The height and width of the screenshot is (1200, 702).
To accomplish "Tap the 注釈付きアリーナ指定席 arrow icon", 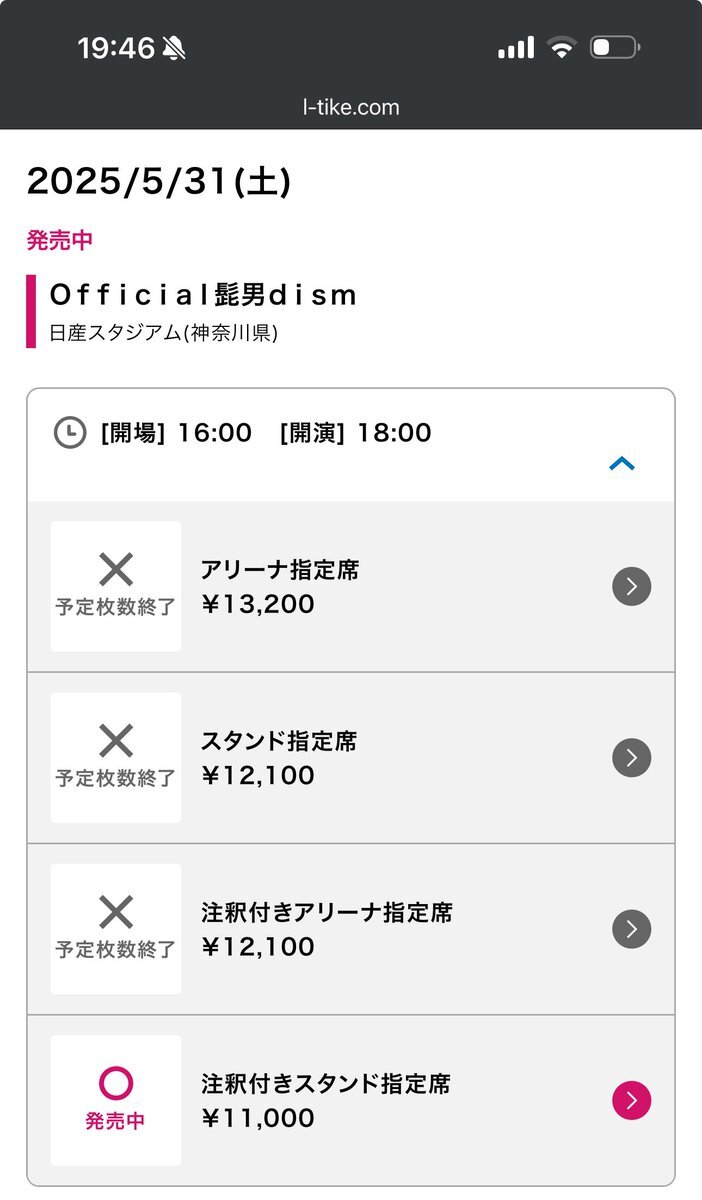I will point(631,929).
